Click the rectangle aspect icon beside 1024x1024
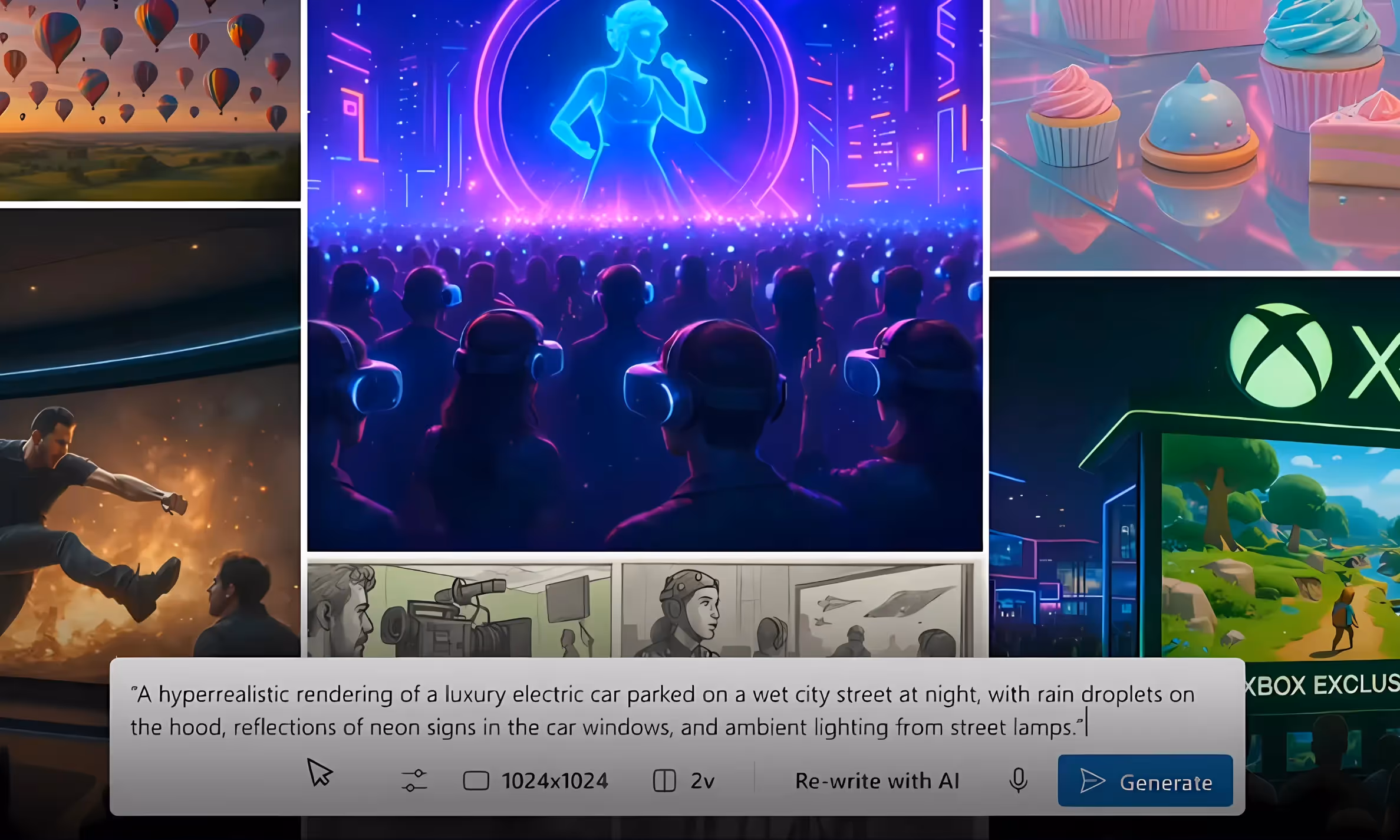This screenshot has width=1400, height=840. [x=476, y=781]
